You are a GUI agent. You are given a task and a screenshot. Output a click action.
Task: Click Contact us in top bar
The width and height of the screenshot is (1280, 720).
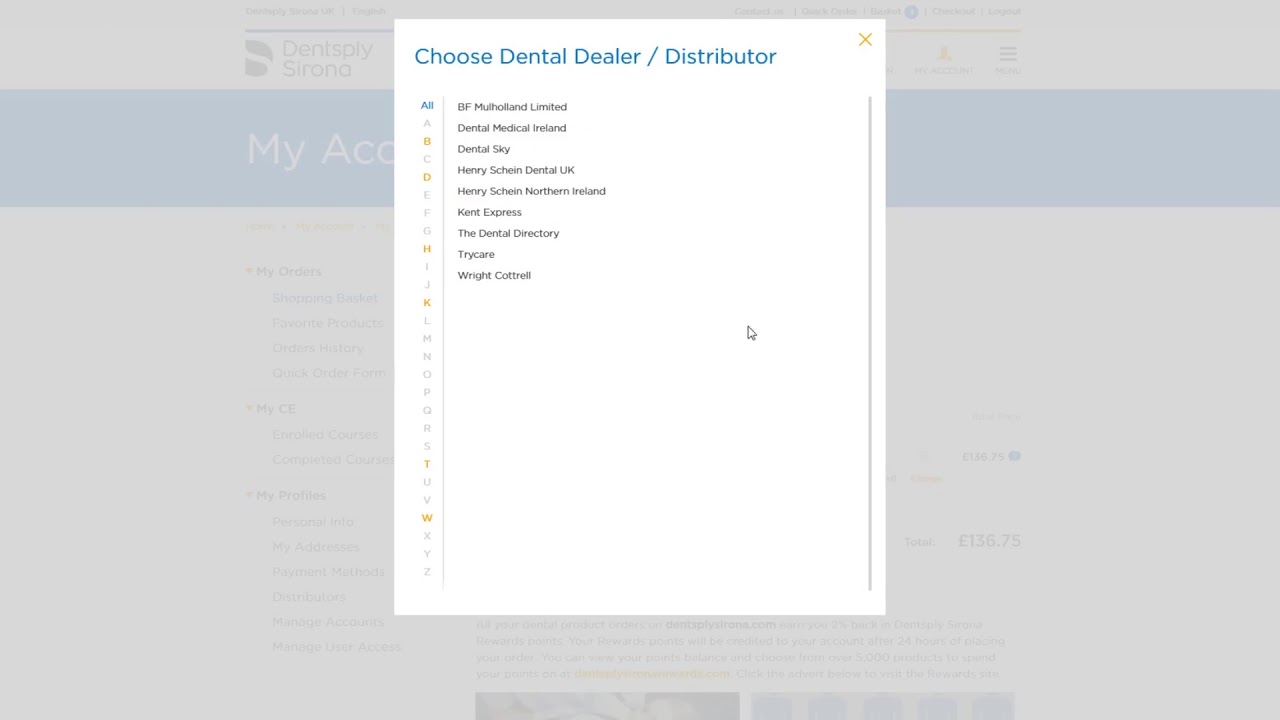pos(759,12)
